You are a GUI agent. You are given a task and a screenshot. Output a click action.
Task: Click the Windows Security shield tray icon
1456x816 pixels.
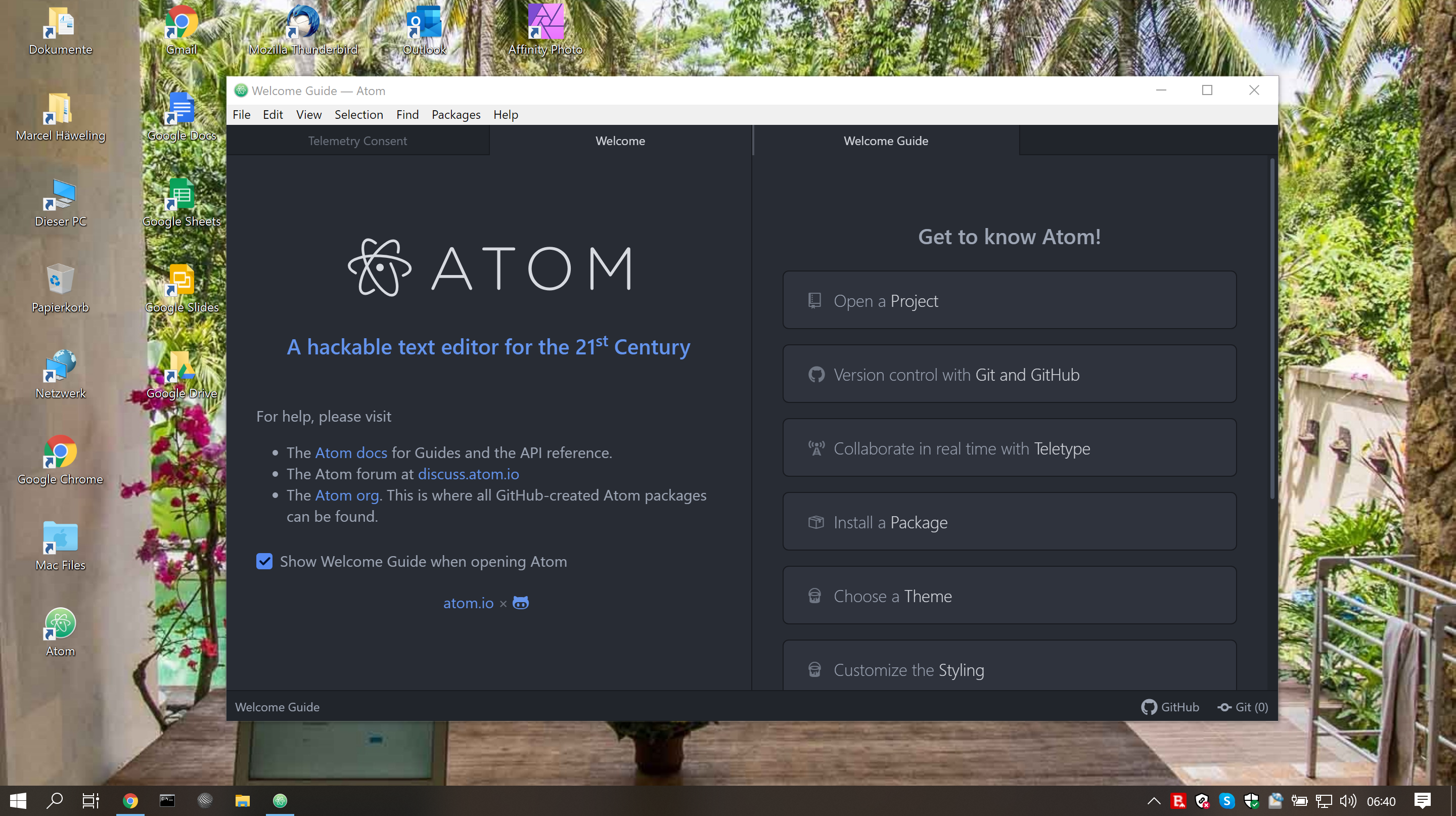click(1251, 801)
